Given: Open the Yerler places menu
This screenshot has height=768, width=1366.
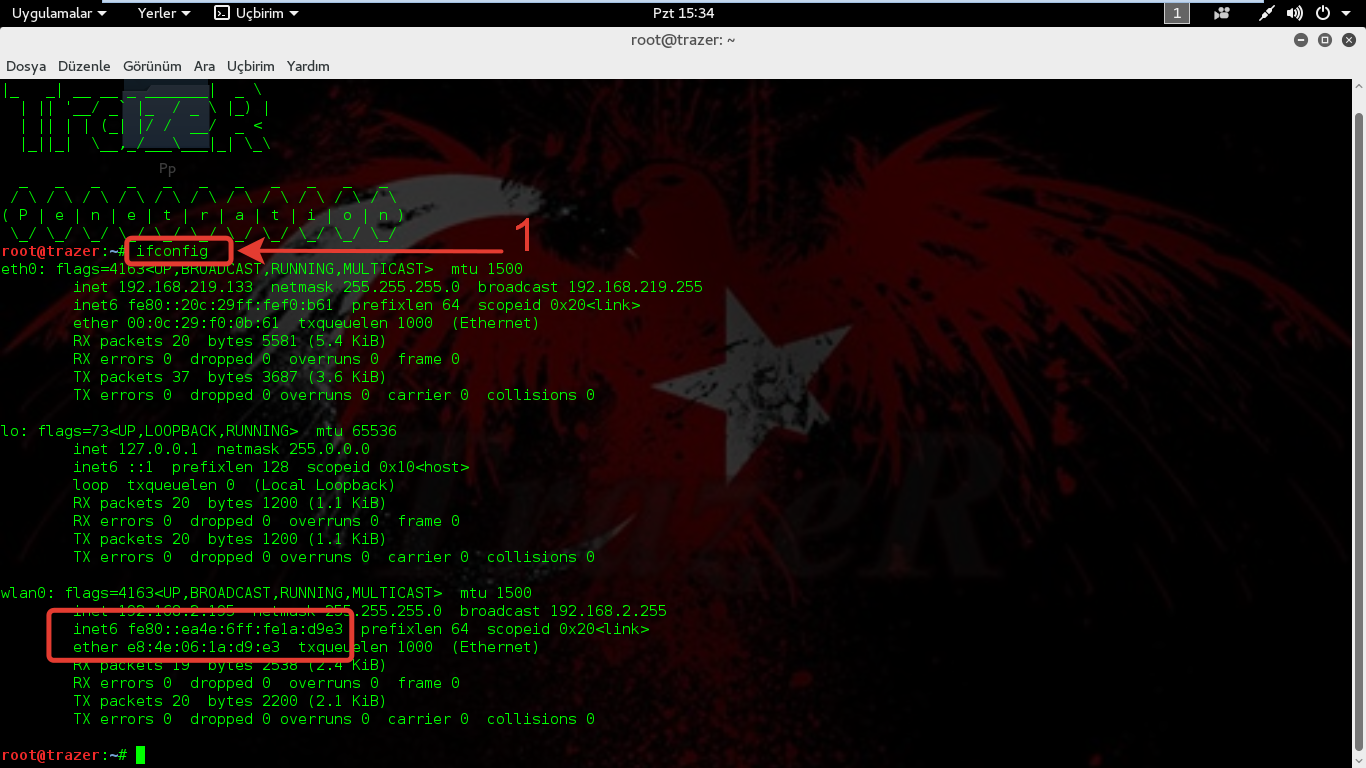Looking at the screenshot, I should tap(164, 13).
